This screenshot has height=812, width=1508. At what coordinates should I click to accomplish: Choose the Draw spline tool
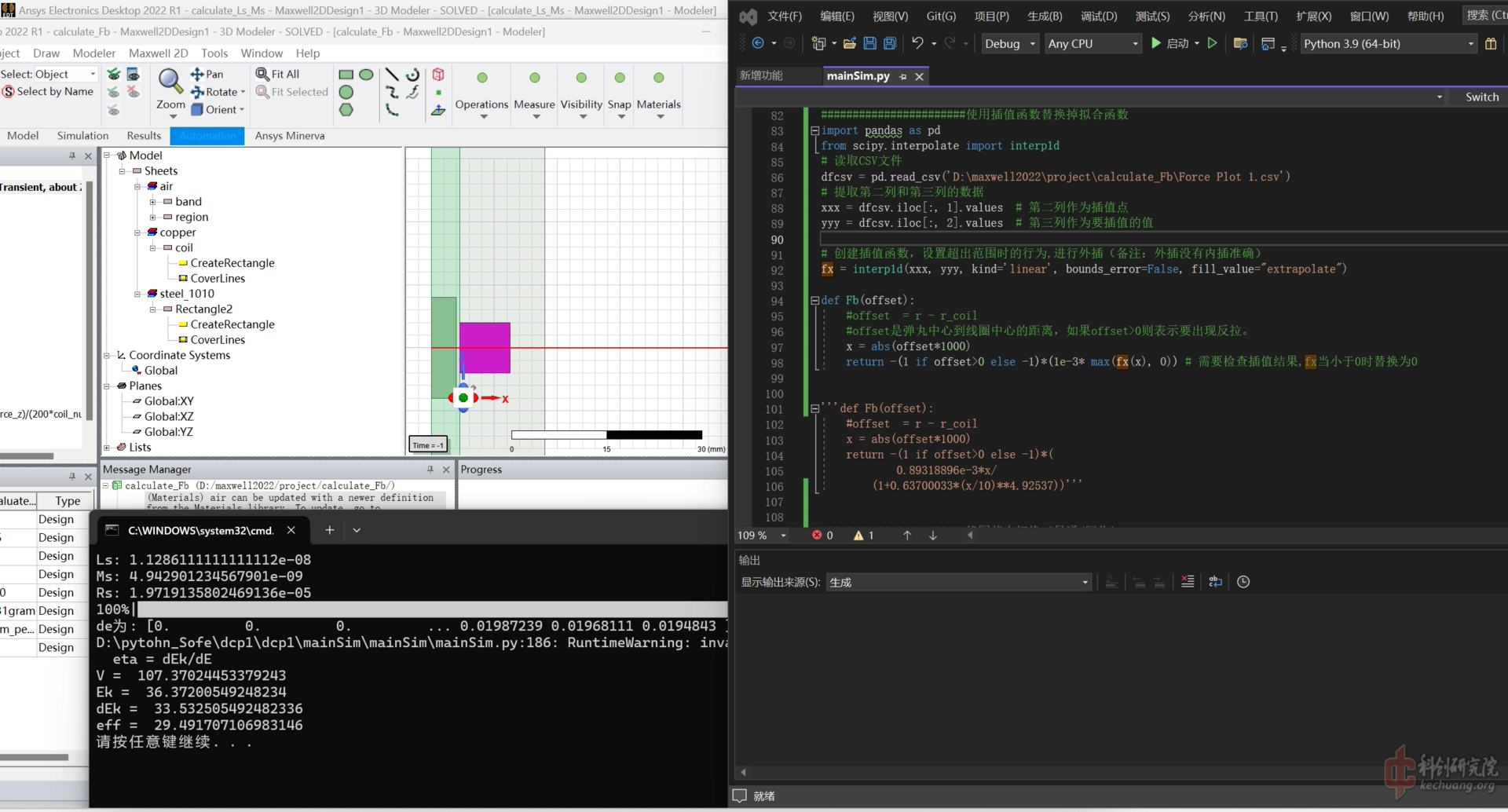(x=392, y=92)
